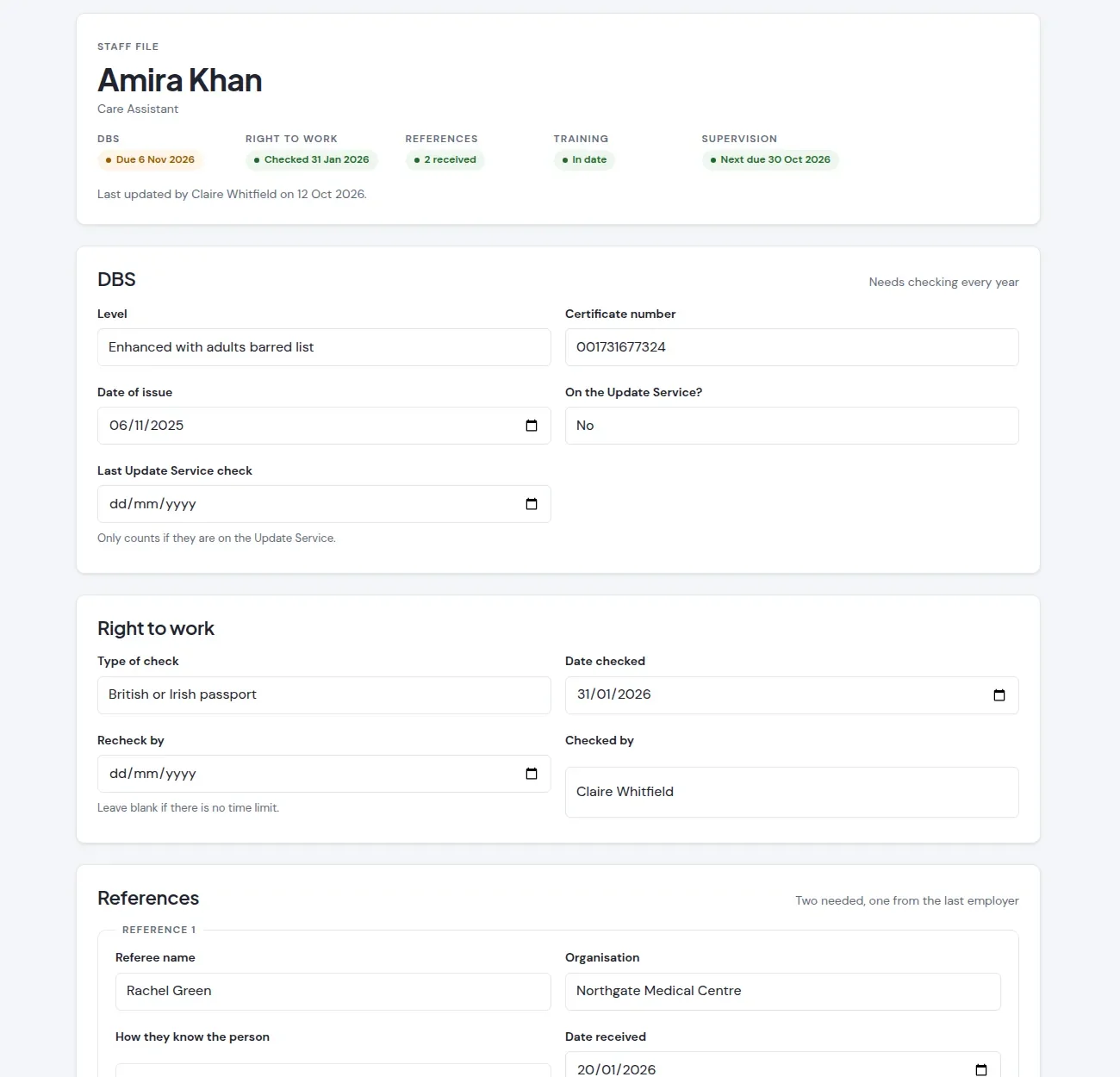The height and width of the screenshot is (1077, 1120).
Task: Click the References badge 2 received
Action: (x=445, y=160)
